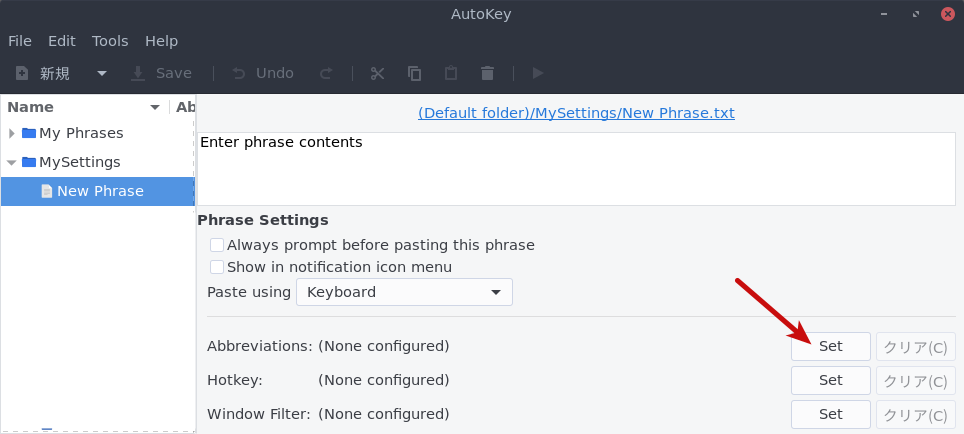Click Set button for Abbreviations
Image resolution: width=964 pixels, height=434 pixels.
[x=831, y=346]
